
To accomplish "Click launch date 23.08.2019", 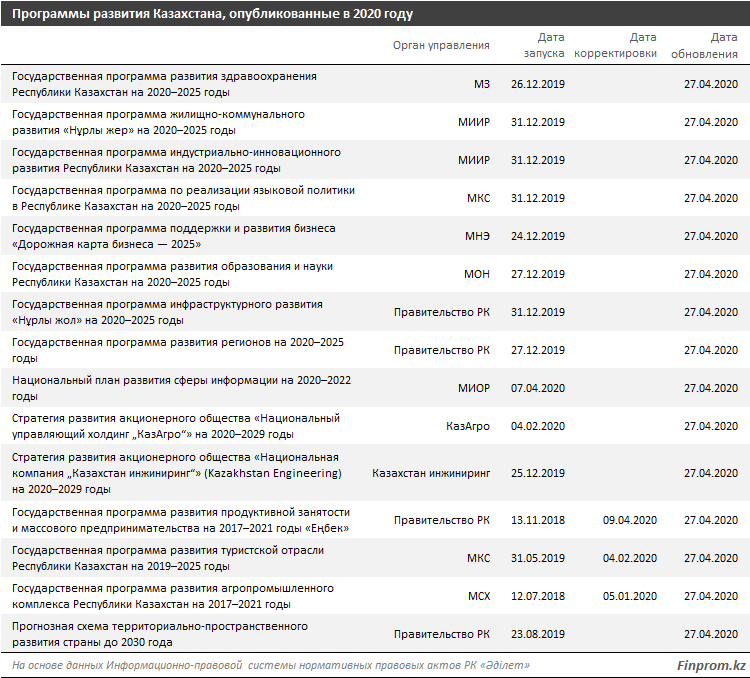I will click(538, 634).
